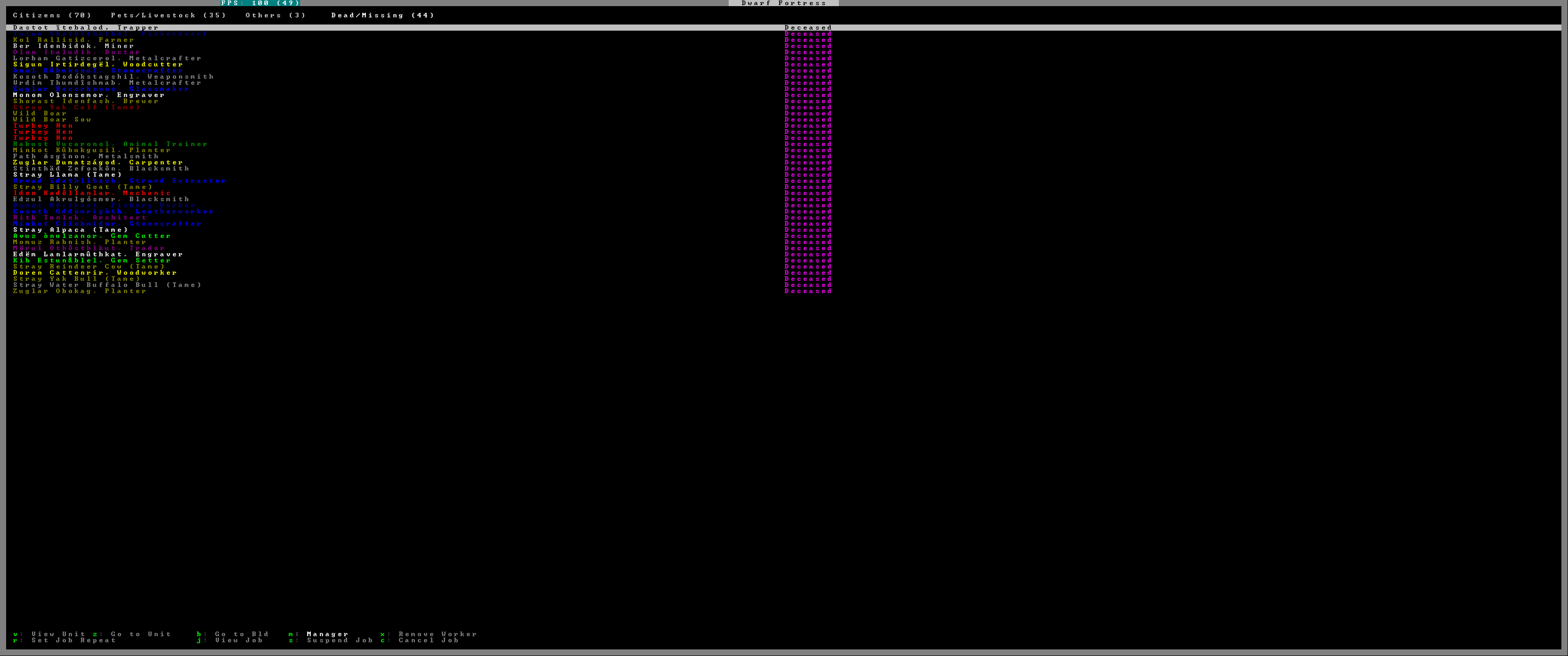Select Stinthäd Zefonkôn, Blacksmith
The width and height of the screenshot is (1568, 656).
[101, 169]
